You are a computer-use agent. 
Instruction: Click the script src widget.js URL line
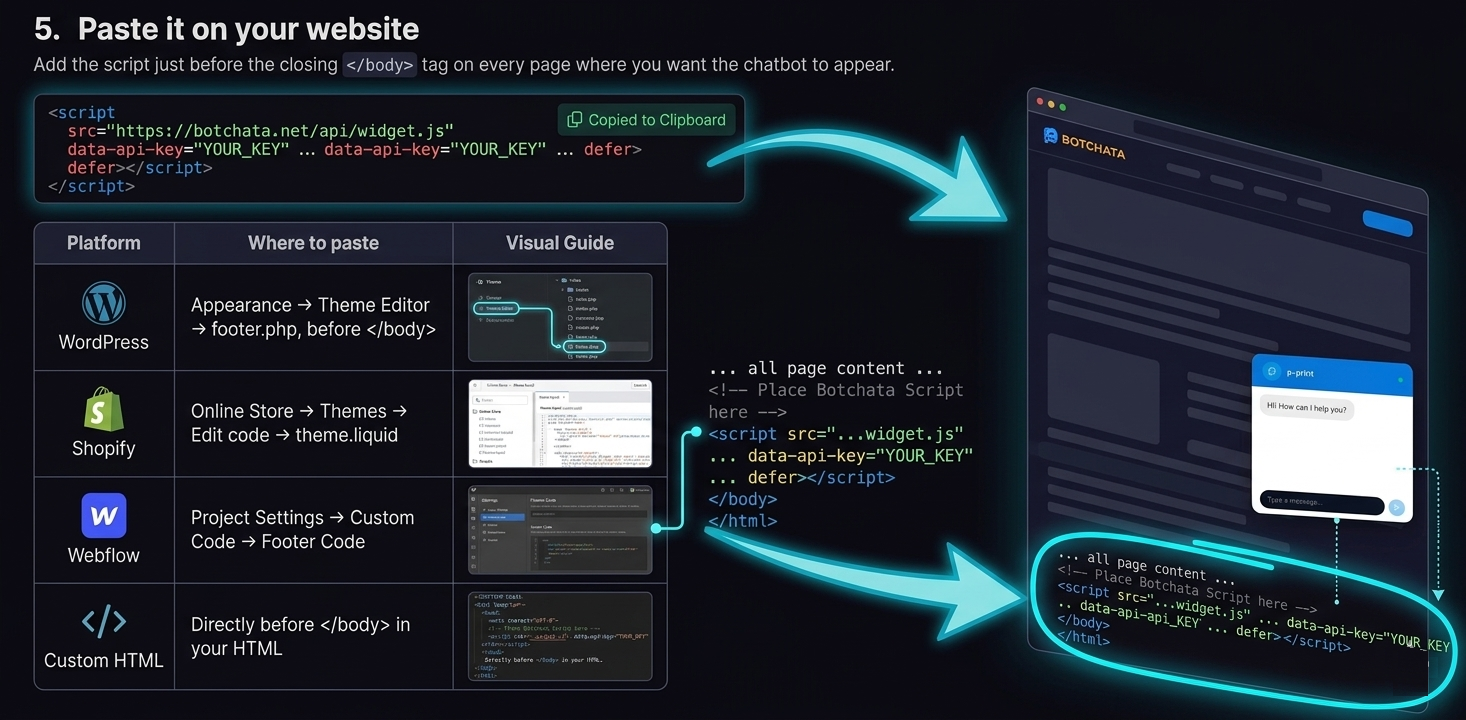[261, 131]
